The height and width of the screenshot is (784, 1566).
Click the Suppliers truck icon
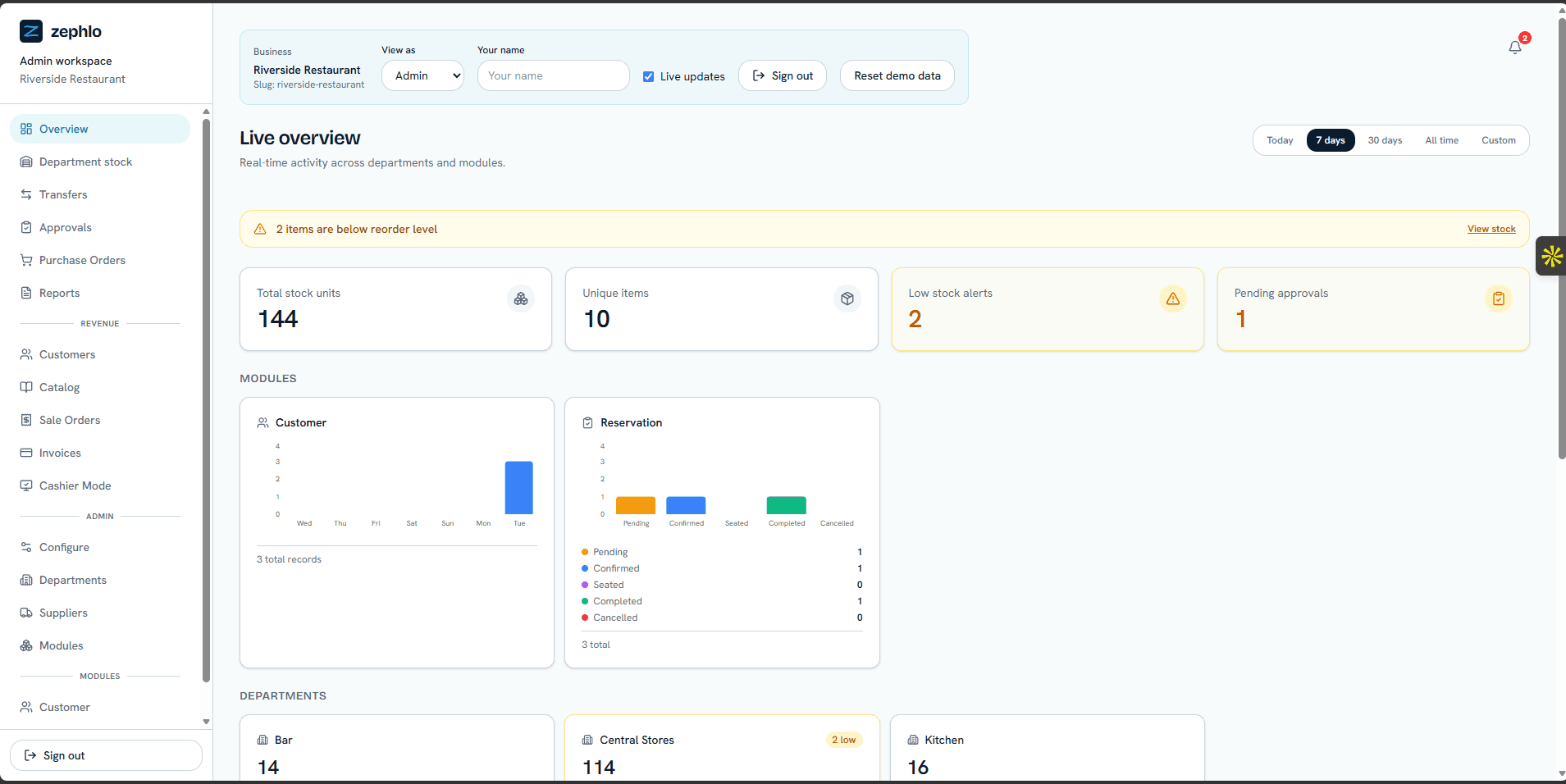click(26, 613)
